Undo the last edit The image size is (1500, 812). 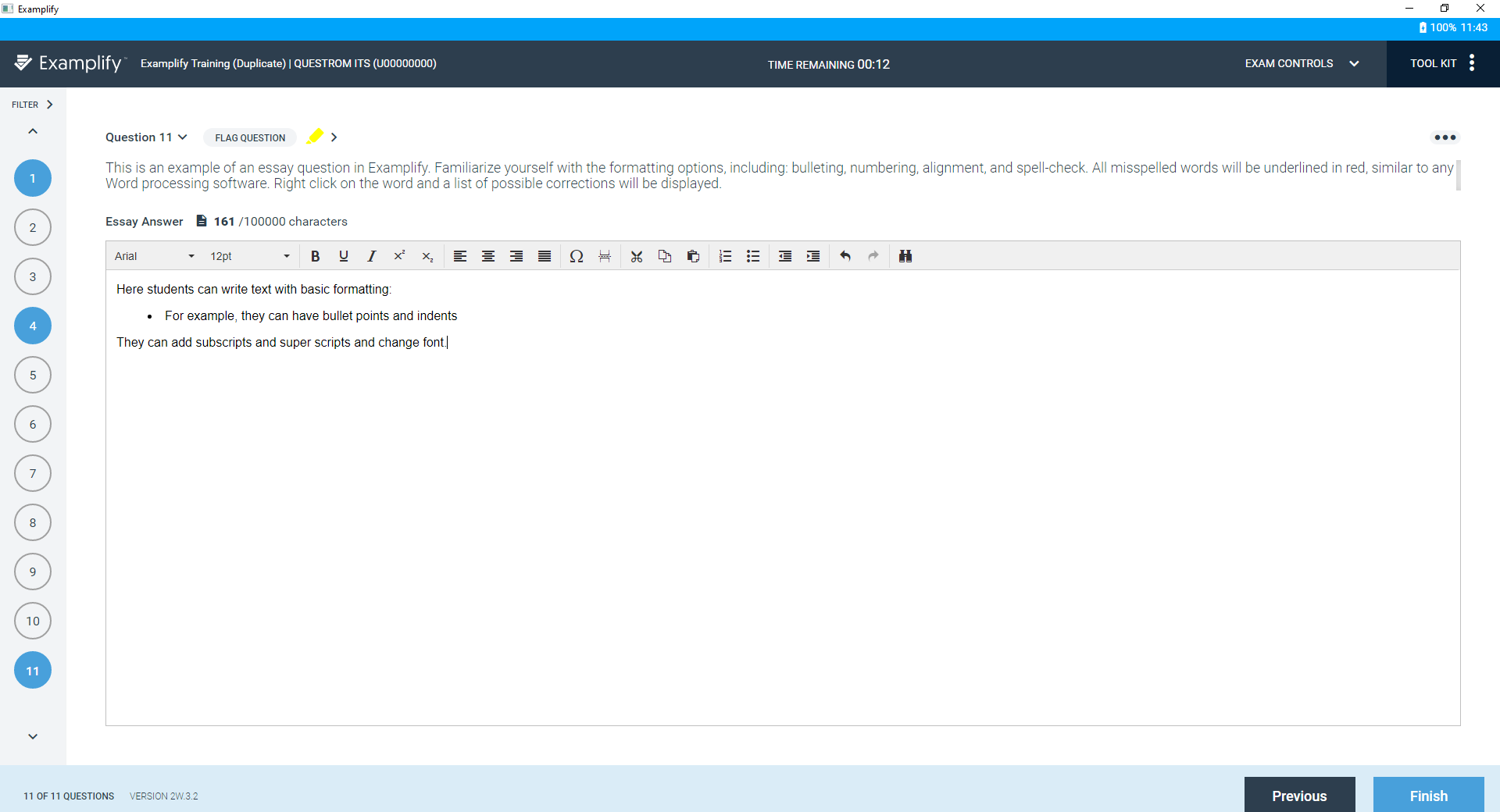click(x=845, y=256)
